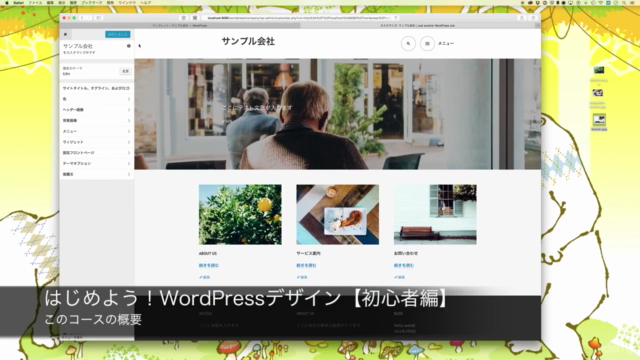Switch to the カスタマイズ Safari tab
The width and height of the screenshot is (640, 360).
(418, 25)
